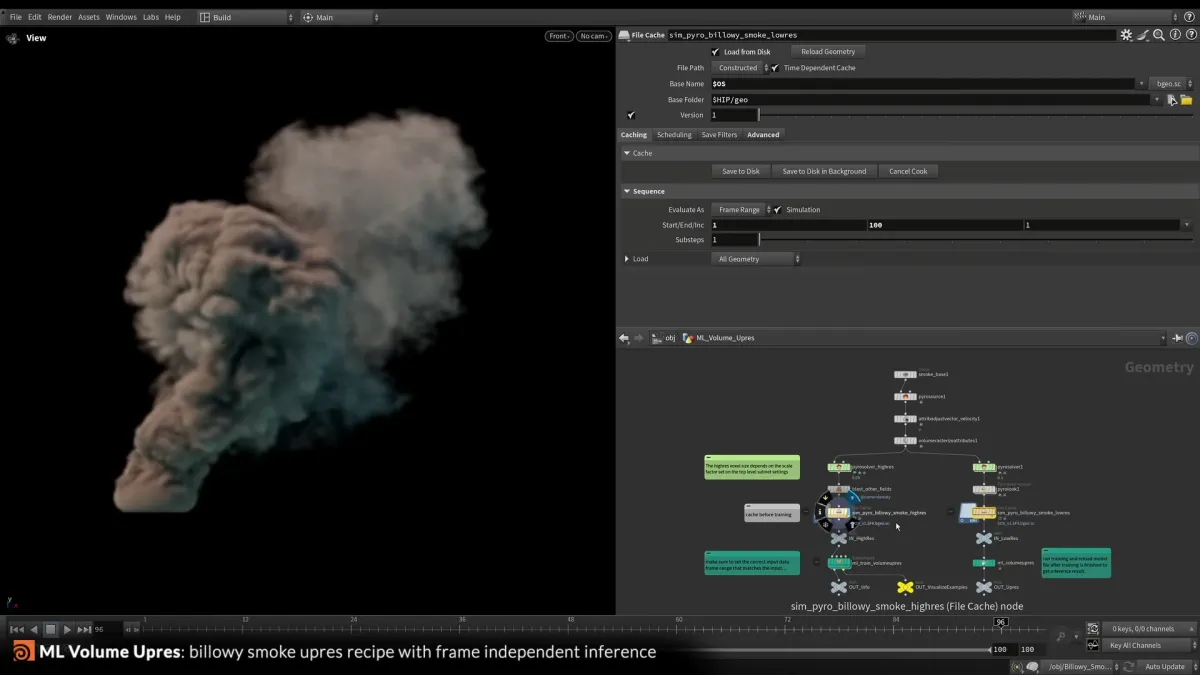Switch to the Scheduling tab
The height and width of the screenshot is (675, 1200).
coord(674,134)
